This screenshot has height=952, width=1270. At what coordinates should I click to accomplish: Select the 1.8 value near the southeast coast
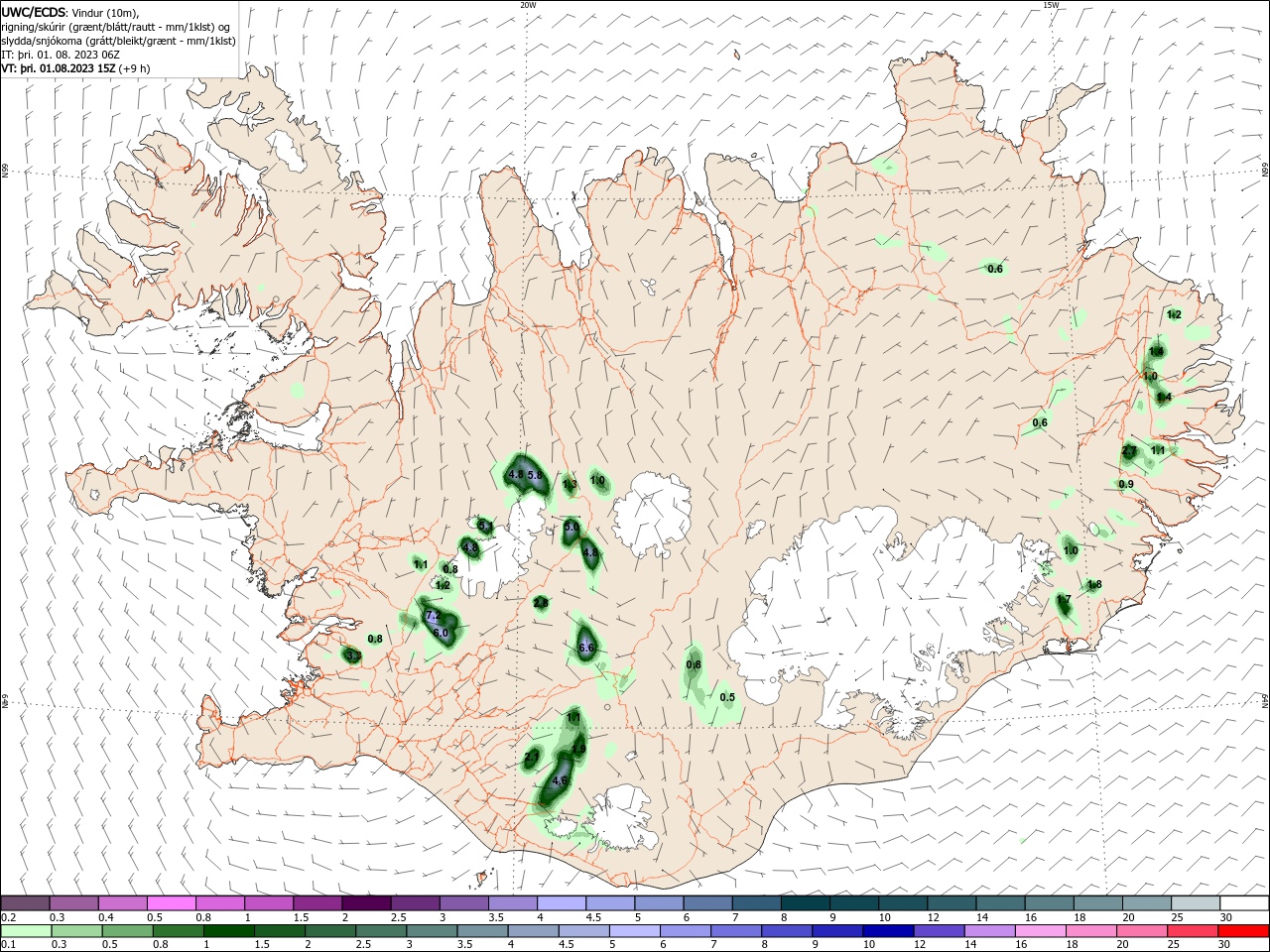pos(1094,584)
